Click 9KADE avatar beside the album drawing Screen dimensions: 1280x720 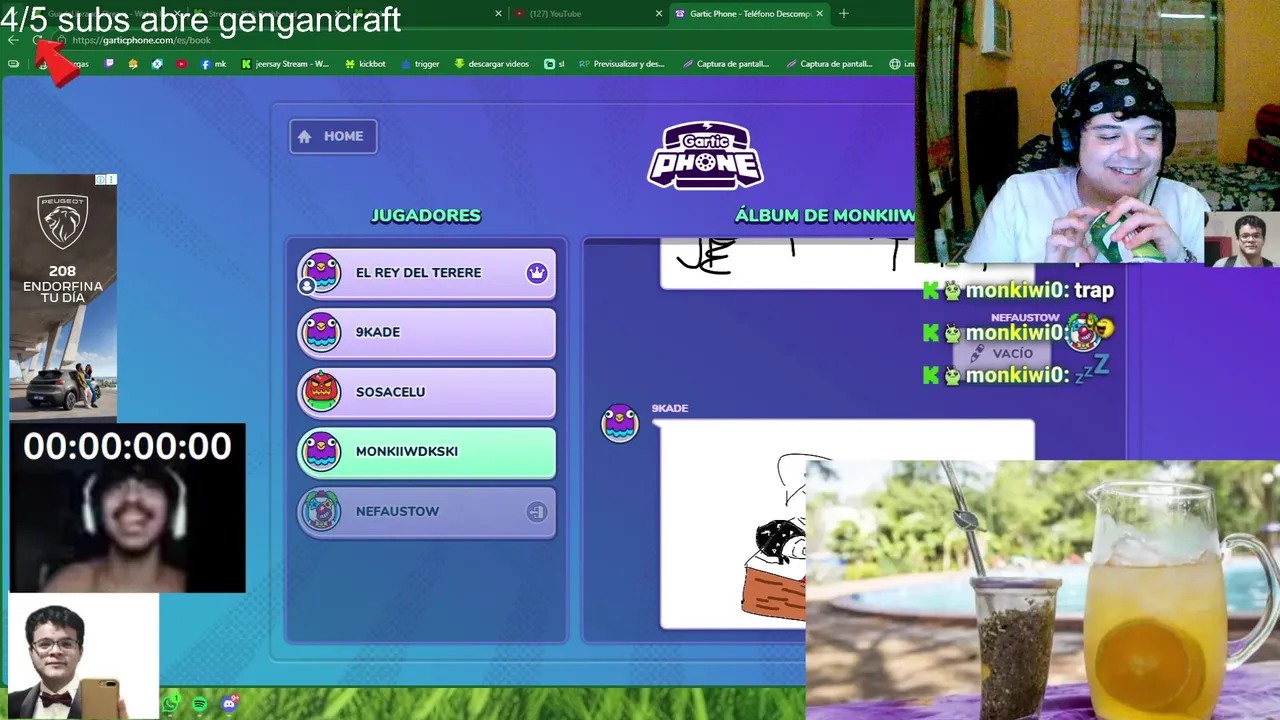tap(619, 423)
